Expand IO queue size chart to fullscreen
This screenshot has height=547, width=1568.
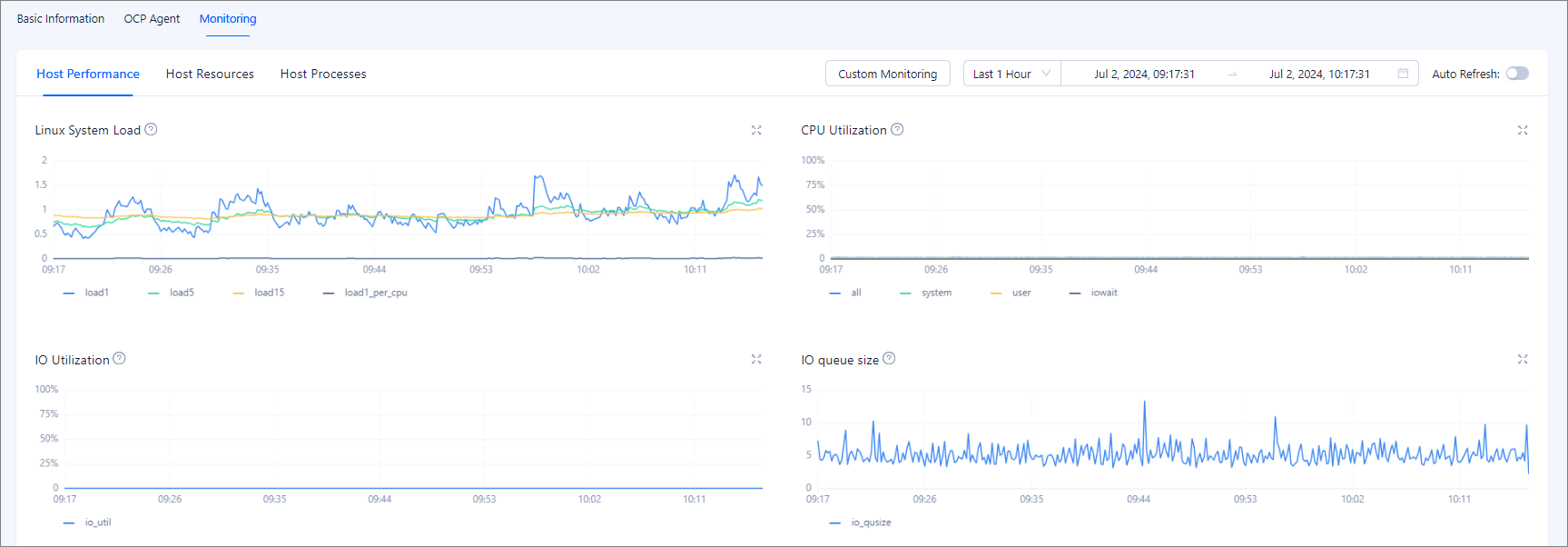tap(1523, 360)
